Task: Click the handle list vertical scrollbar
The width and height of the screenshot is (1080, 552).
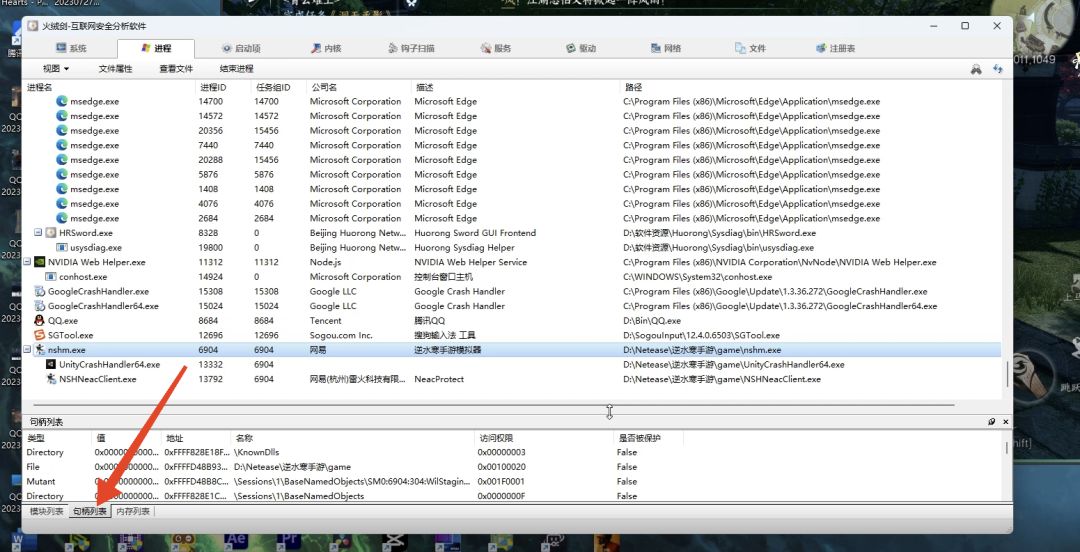Action: [1007, 447]
